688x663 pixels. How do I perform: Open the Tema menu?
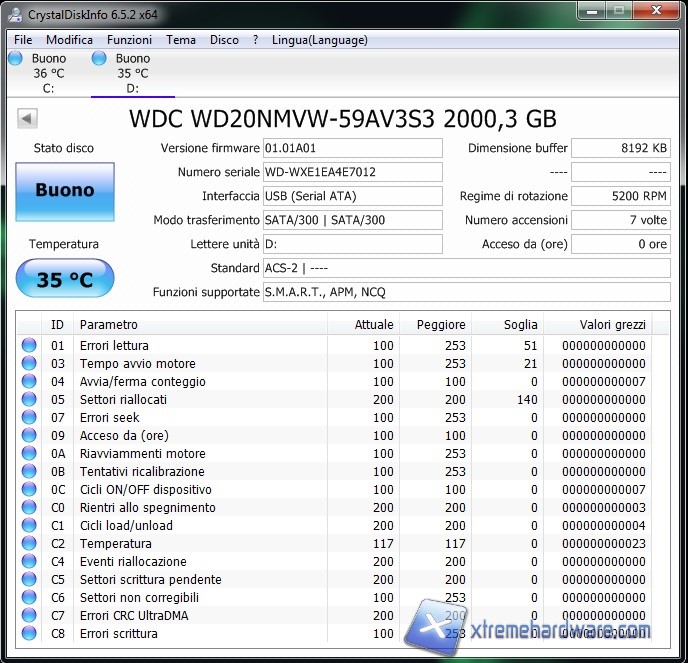click(181, 40)
